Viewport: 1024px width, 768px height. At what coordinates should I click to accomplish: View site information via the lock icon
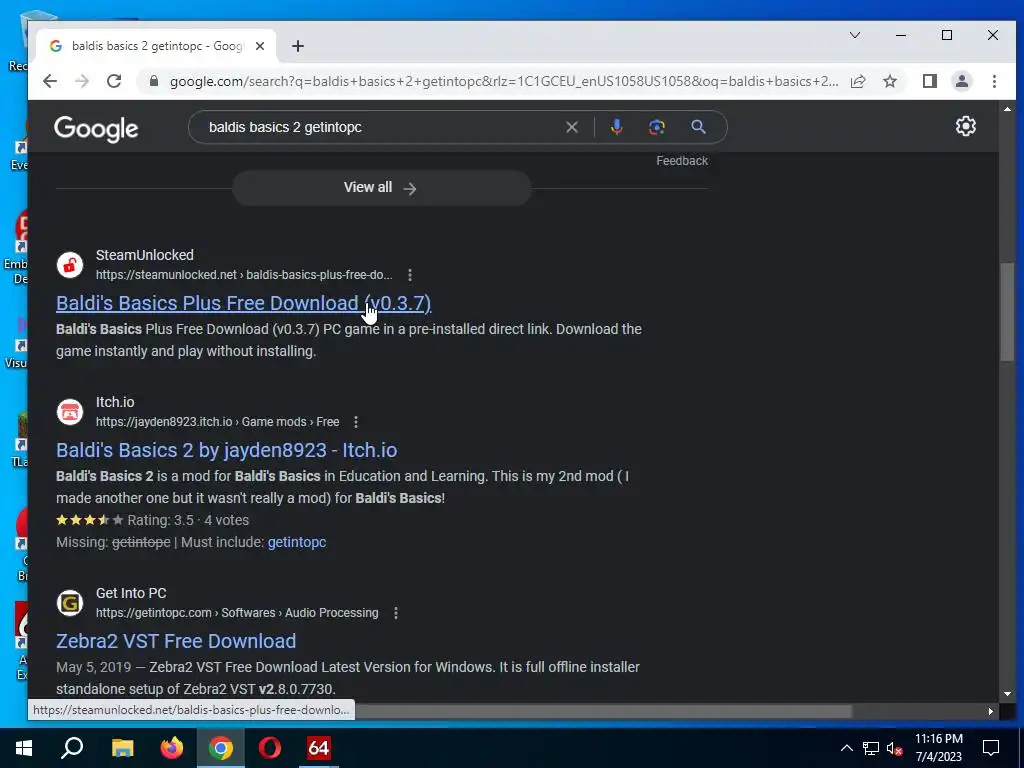pos(154,81)
